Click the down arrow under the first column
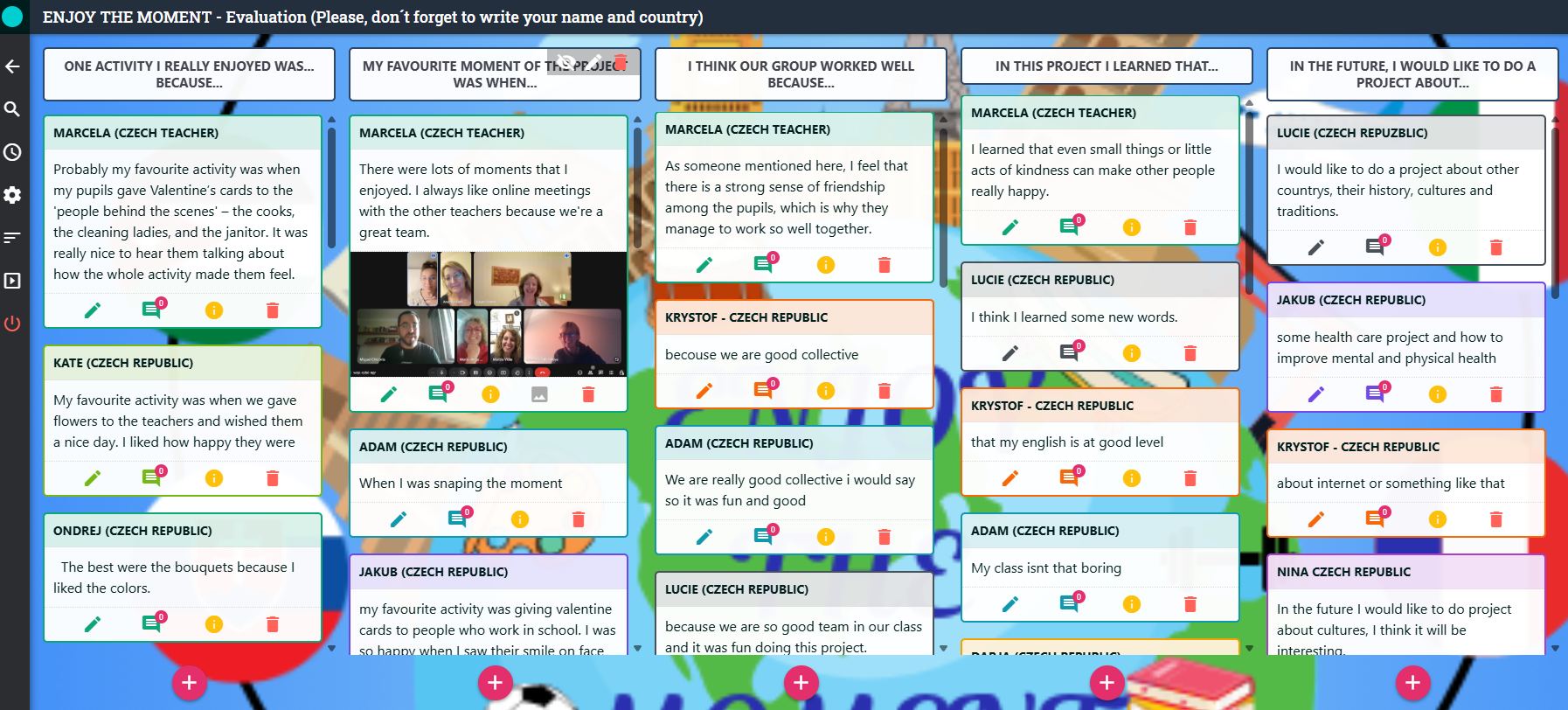This screenshot has width=1568, height=710. (x=331, y=648)
